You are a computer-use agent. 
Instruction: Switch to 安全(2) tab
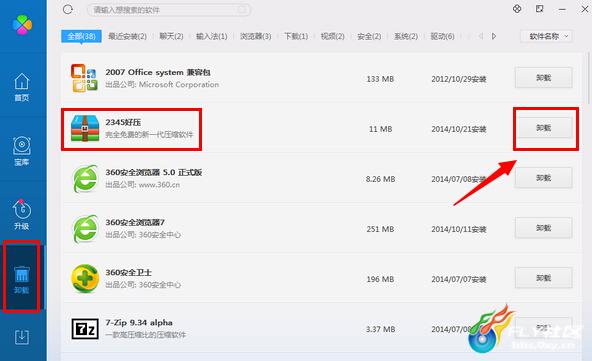tap(369, 36)
